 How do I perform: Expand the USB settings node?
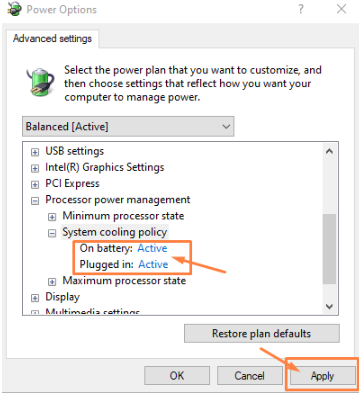35,152
